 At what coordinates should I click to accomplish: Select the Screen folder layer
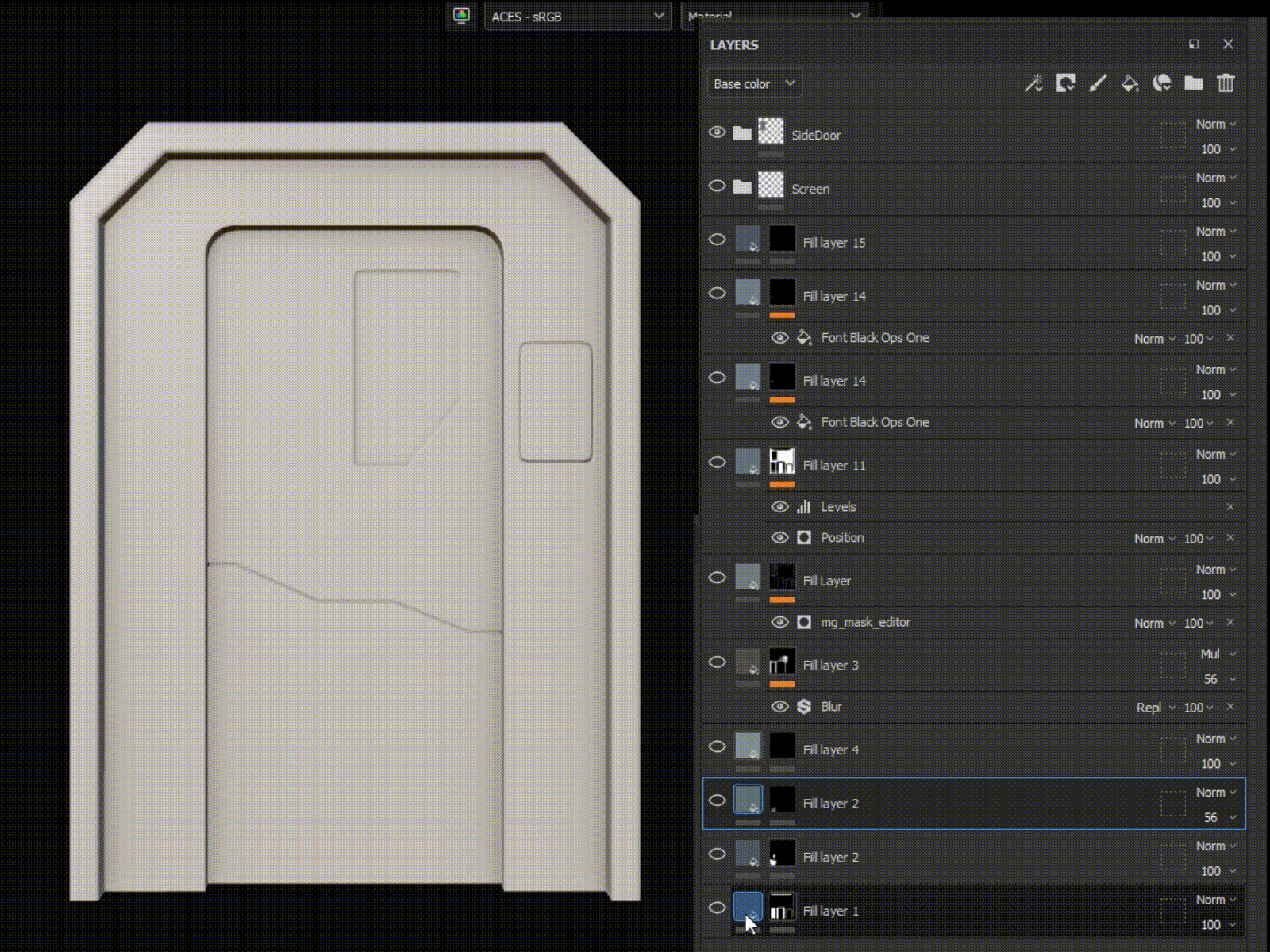coord(810,189)
